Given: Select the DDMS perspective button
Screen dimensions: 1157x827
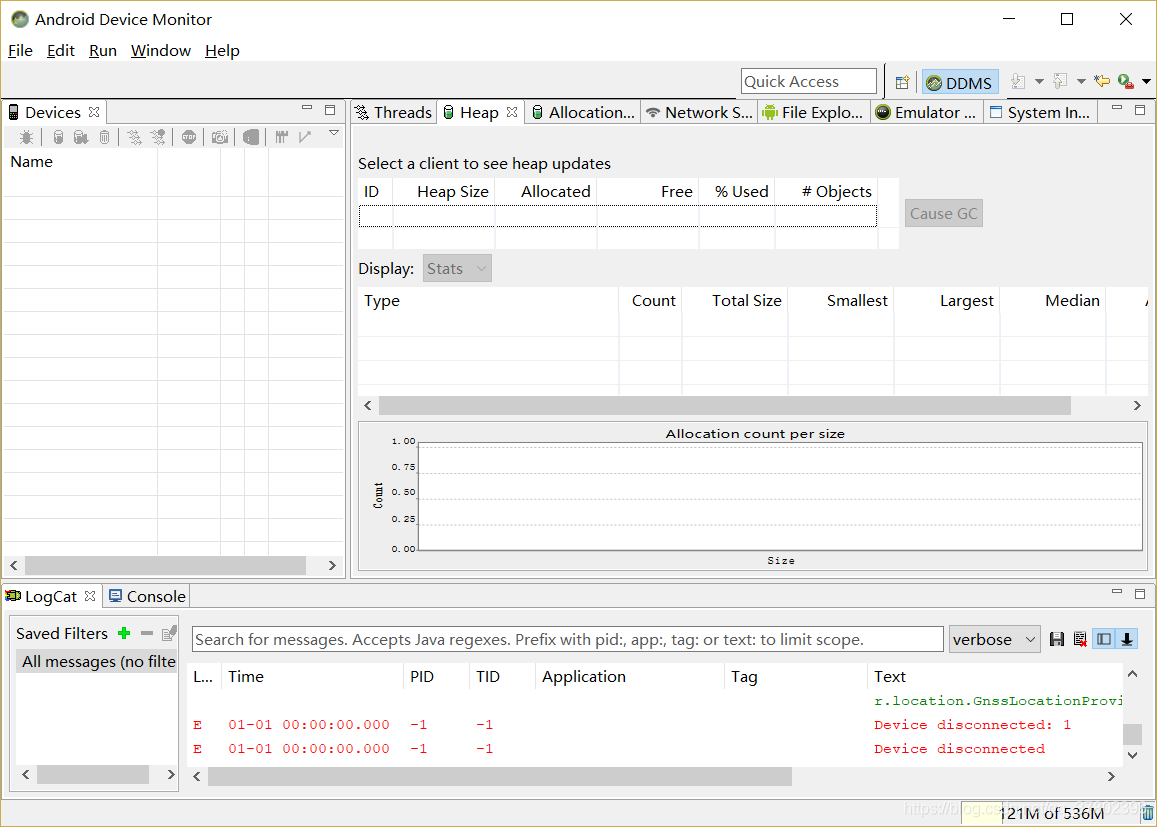Looking at the screenshot, I should pos(959,83).
